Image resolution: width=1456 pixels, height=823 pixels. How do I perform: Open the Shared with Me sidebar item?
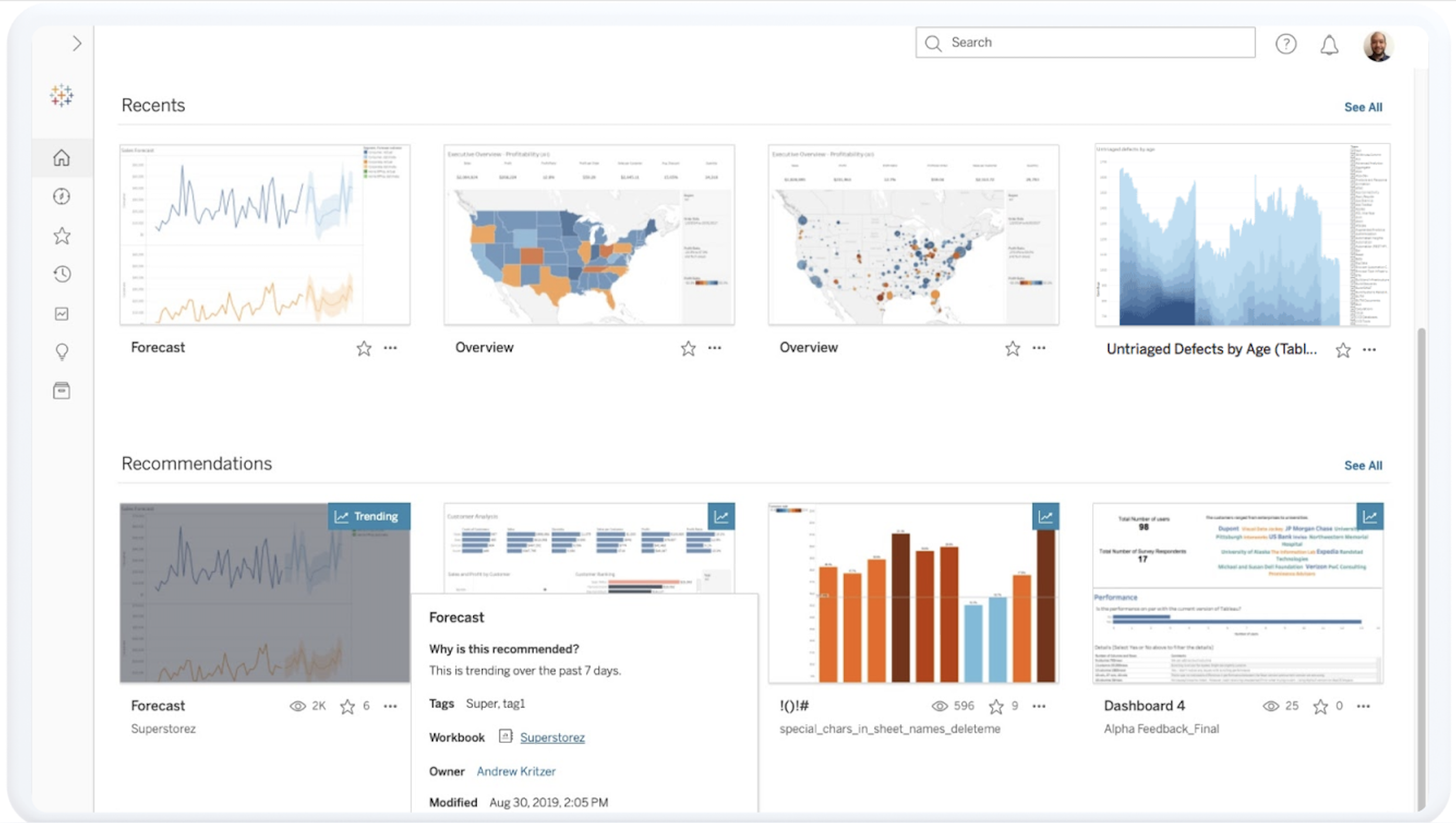click(x=62, y=314)
